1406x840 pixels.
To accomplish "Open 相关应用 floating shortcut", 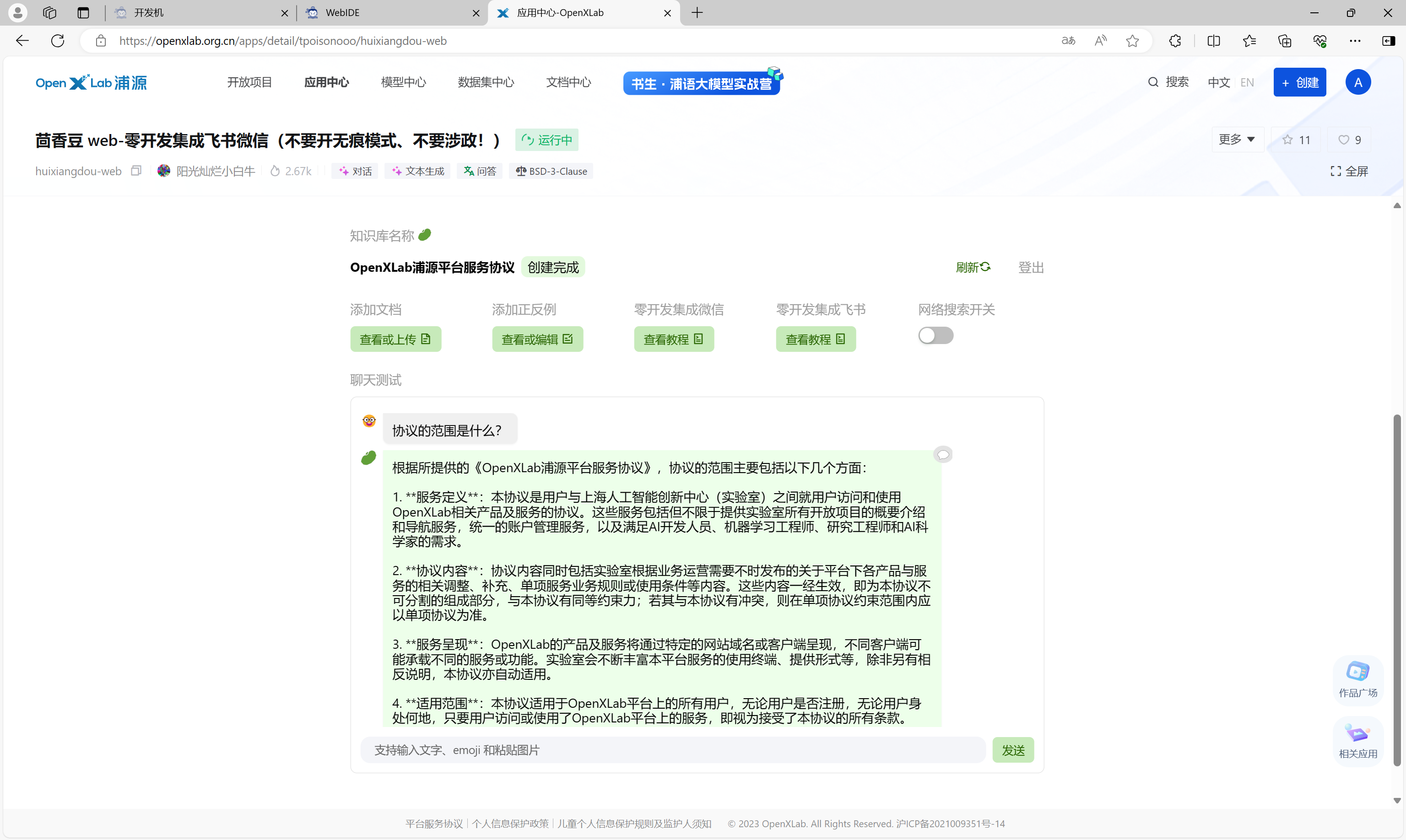I will click(x=1358, y=741).
